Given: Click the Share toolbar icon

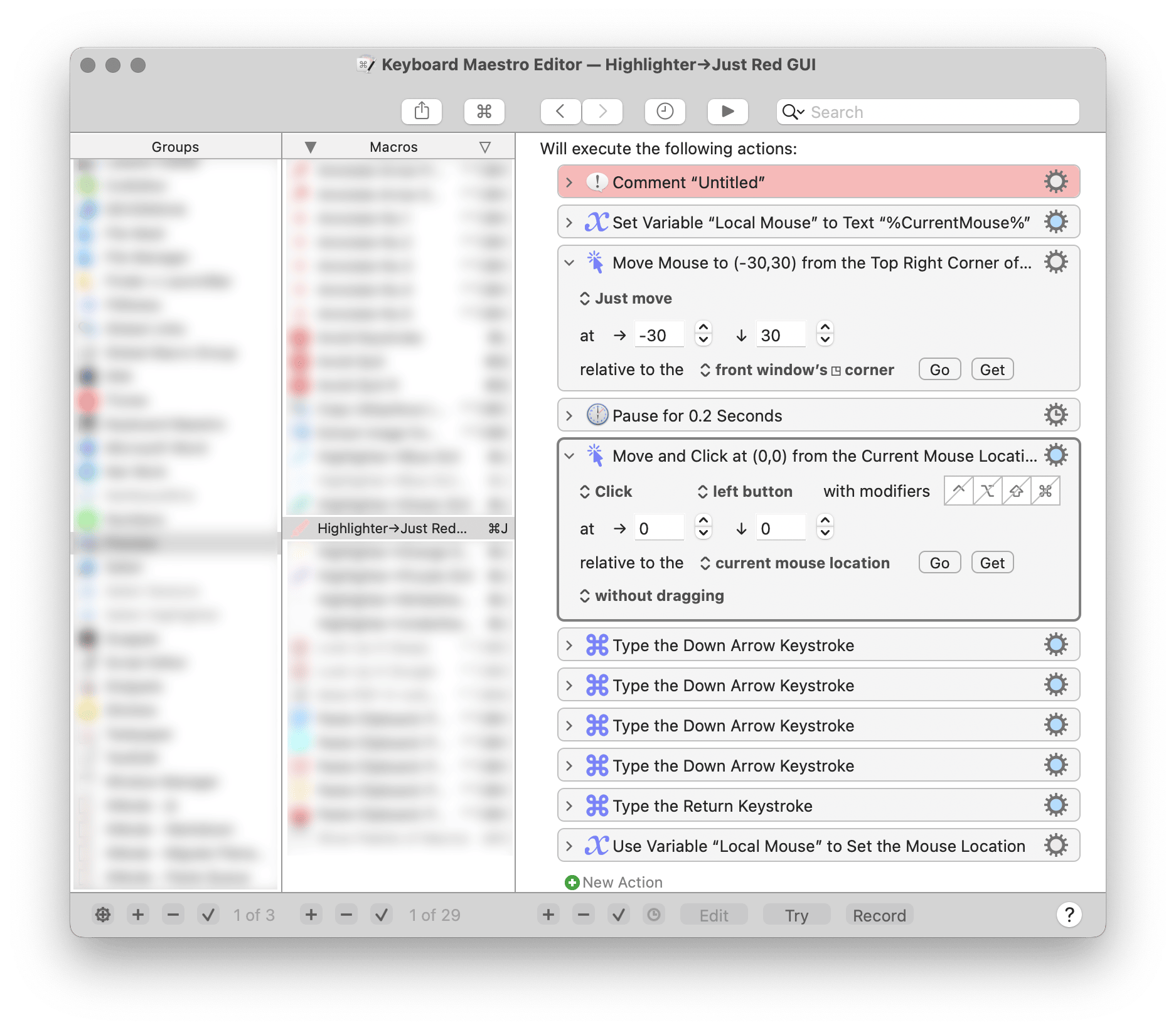Looking at the screenshot, I should pos(422,112).
